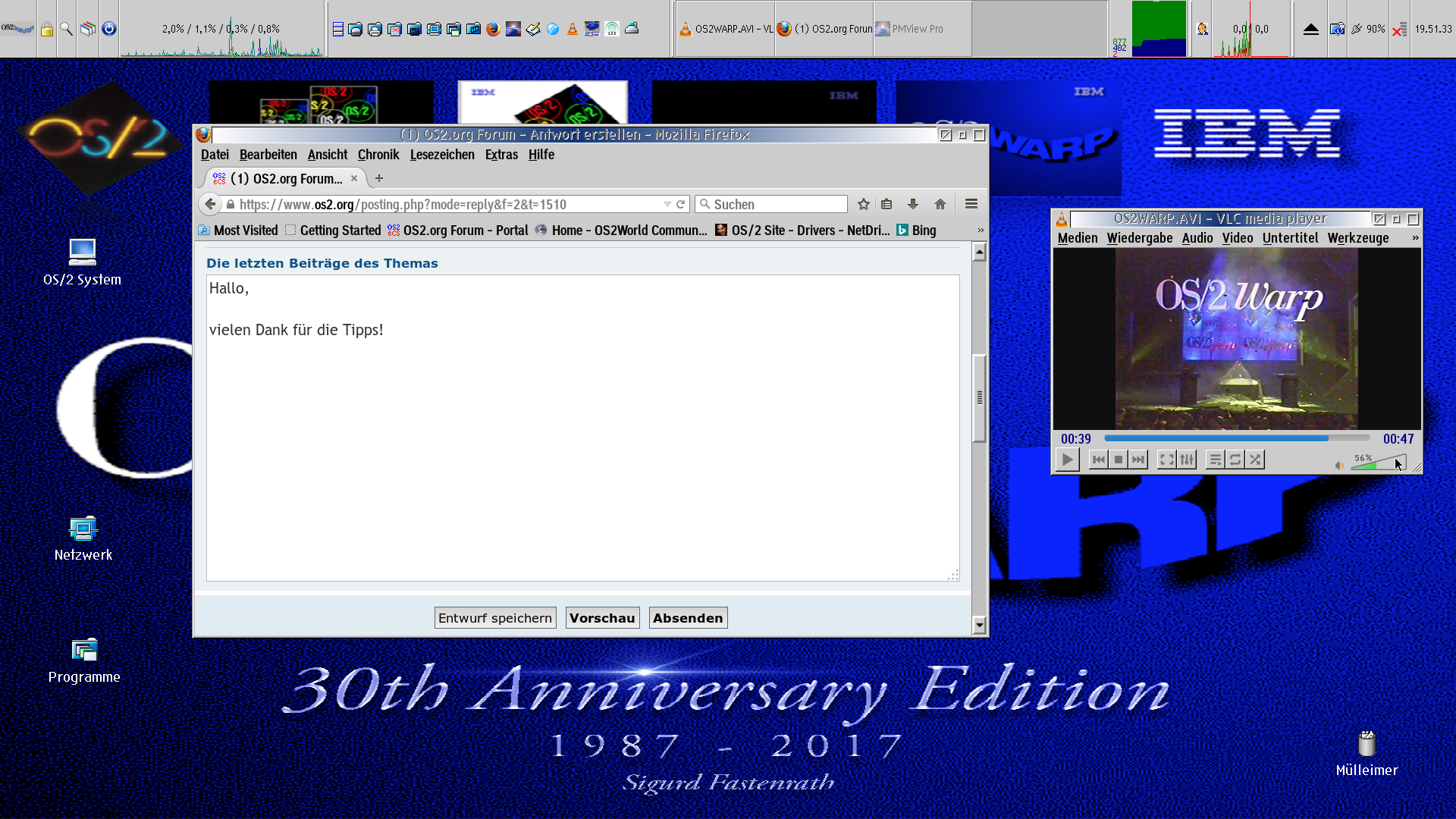Open OS/2 Site Drivers NetDrive bookmark

click(x=802, y=231)
